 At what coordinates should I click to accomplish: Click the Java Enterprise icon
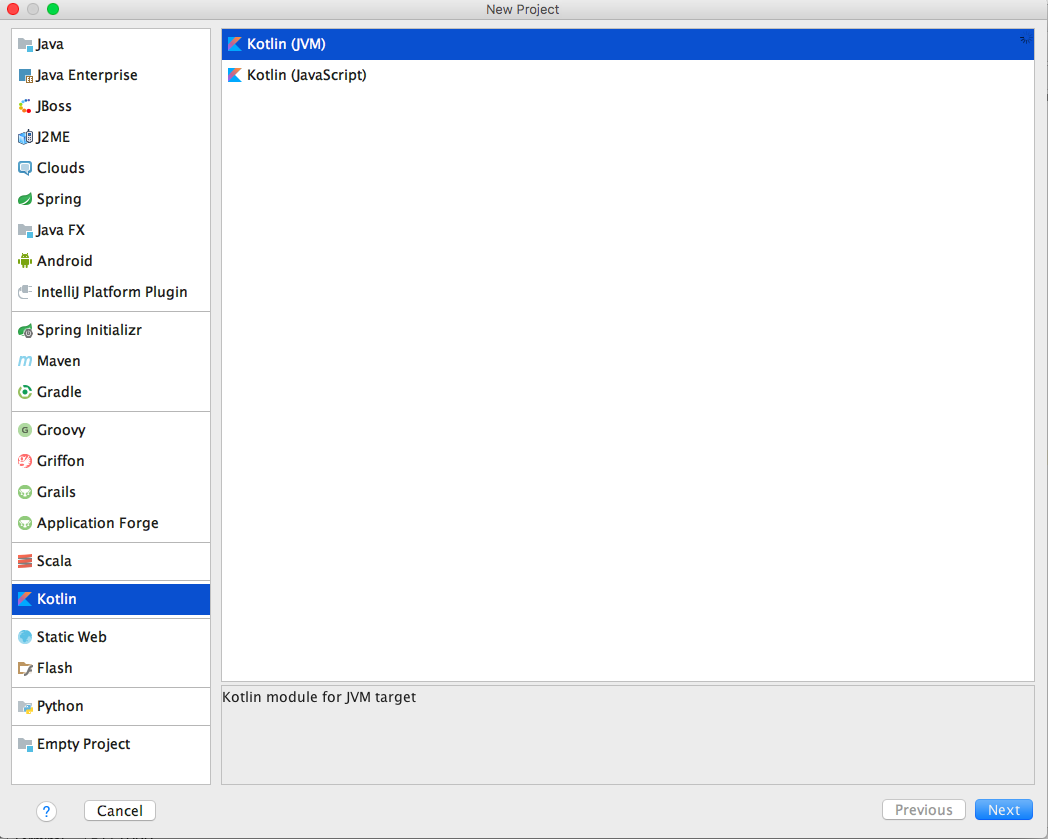(25, 76)
